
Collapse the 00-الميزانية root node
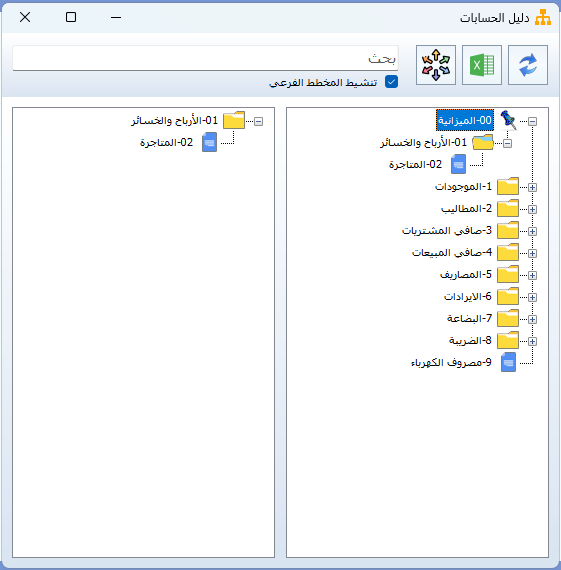click(x=532, y=121)
